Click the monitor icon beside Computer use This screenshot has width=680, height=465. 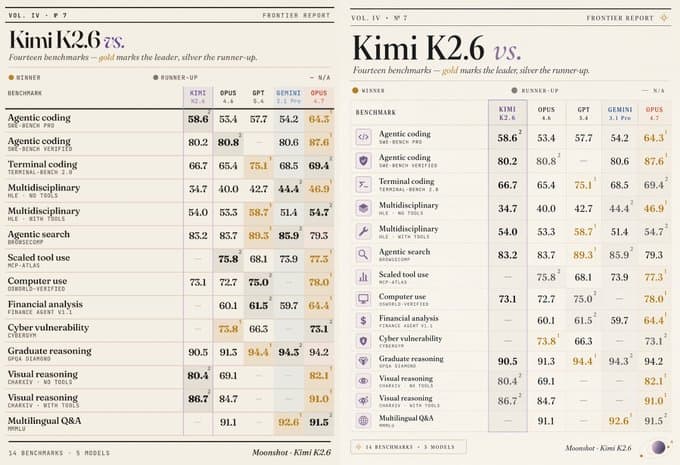pos(363,298)
